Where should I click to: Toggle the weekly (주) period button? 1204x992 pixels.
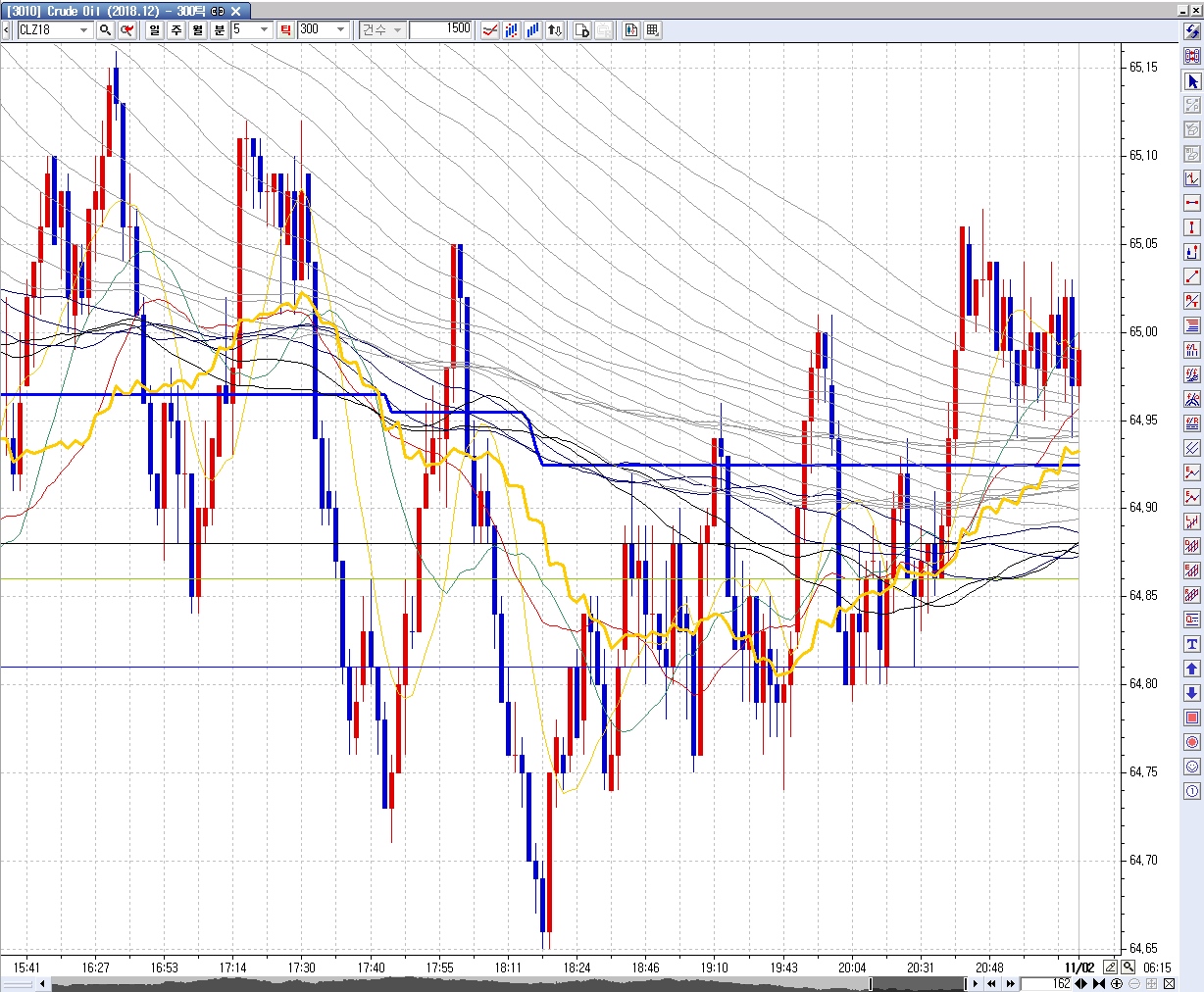point(176,29)
